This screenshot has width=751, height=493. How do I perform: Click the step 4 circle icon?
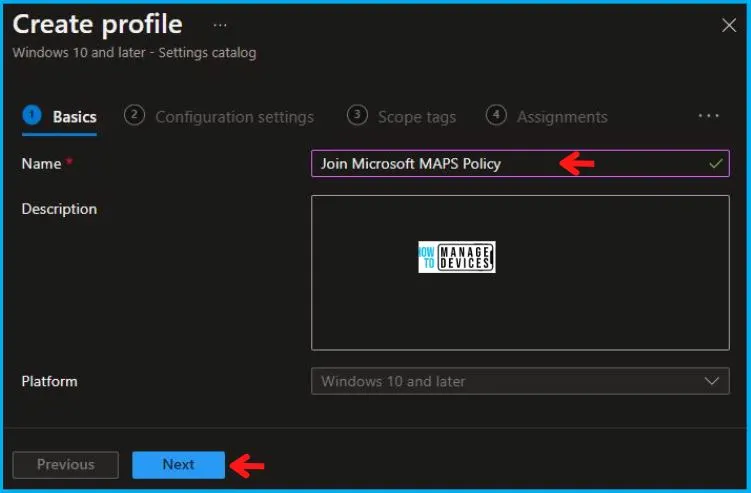pos(496,115)
